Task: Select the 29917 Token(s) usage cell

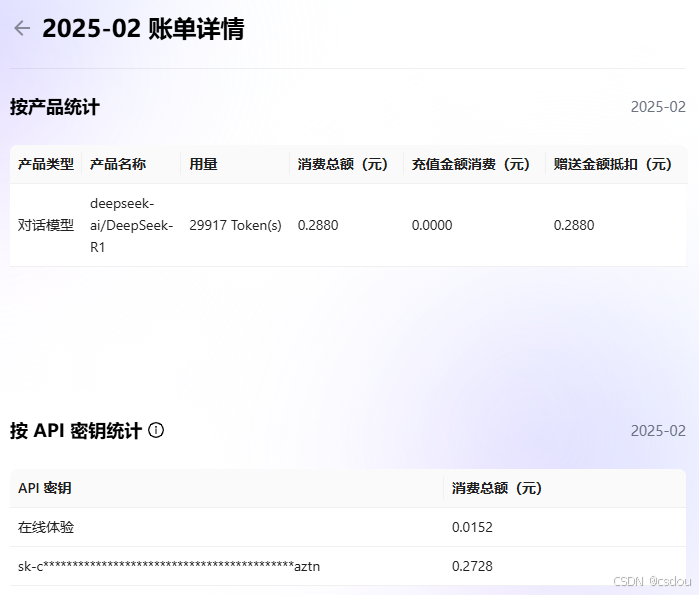Action: (x=235, y=226)
